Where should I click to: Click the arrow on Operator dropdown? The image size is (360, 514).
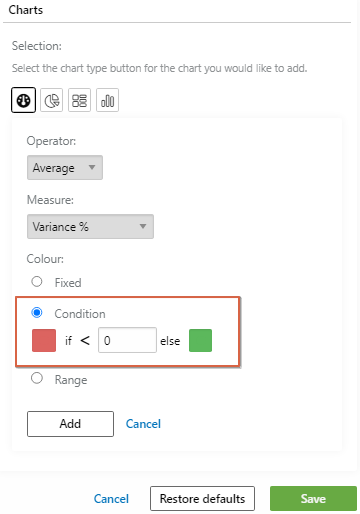[92, 167]
